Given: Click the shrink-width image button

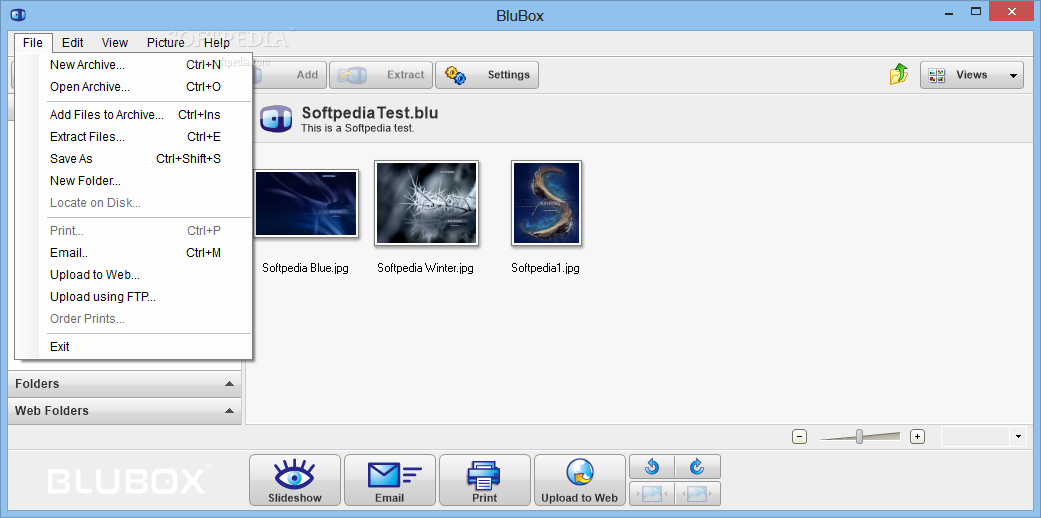Looking at the screenshot, I should pos(652,493).
